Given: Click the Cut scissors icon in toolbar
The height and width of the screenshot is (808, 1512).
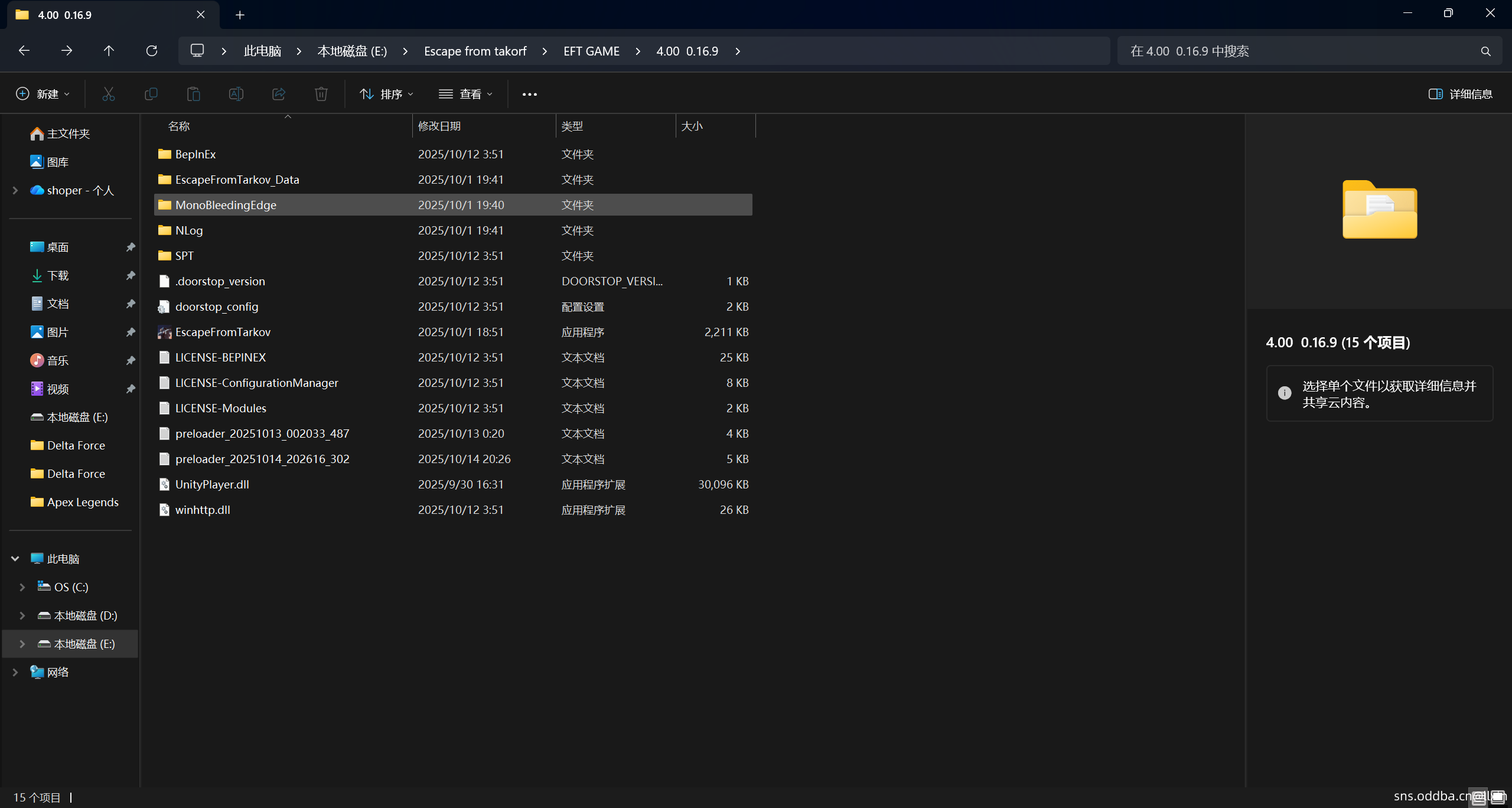Looking at the screenshot, I should click(108, 94).
